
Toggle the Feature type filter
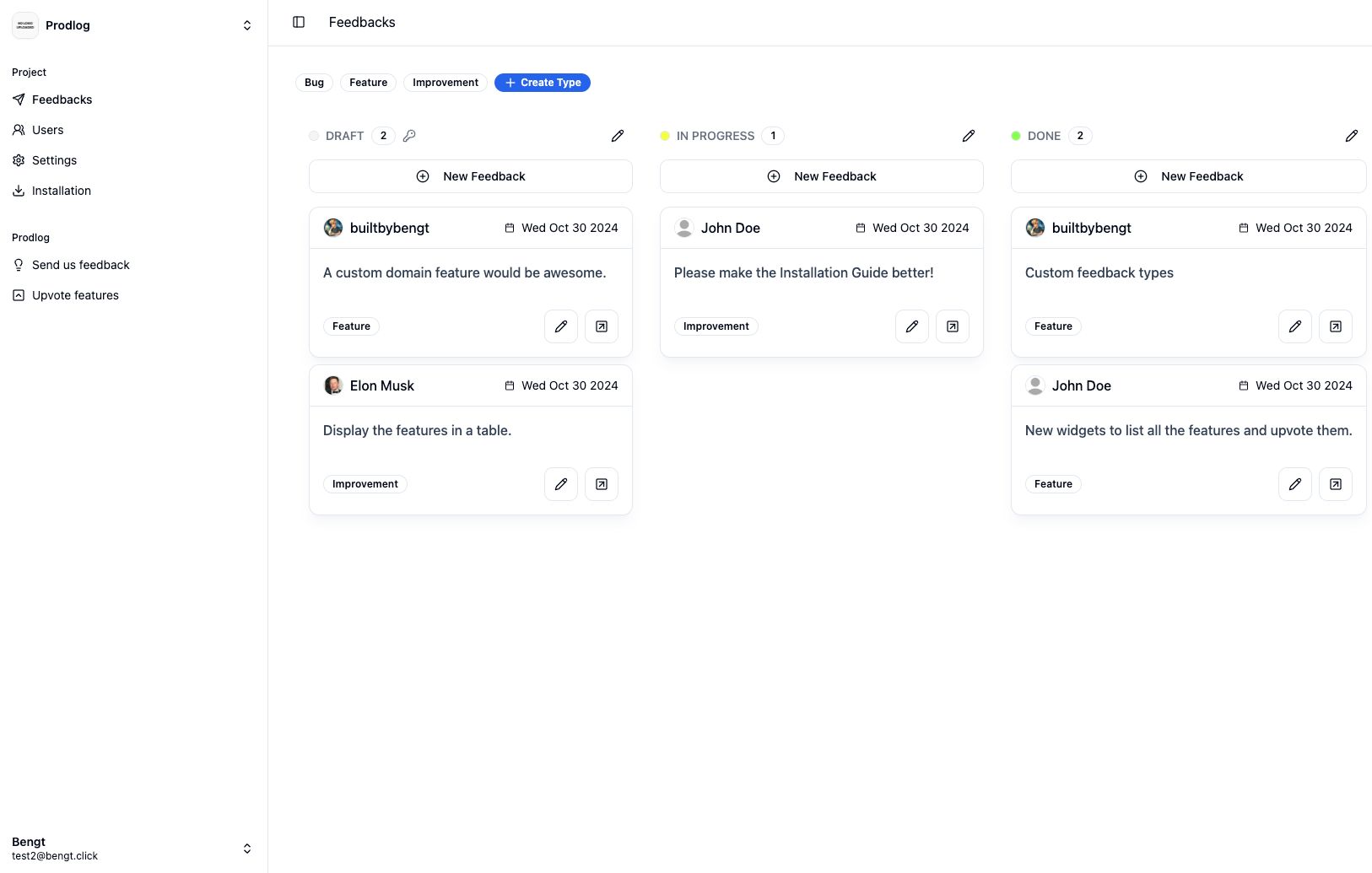(x=368, y=82)
